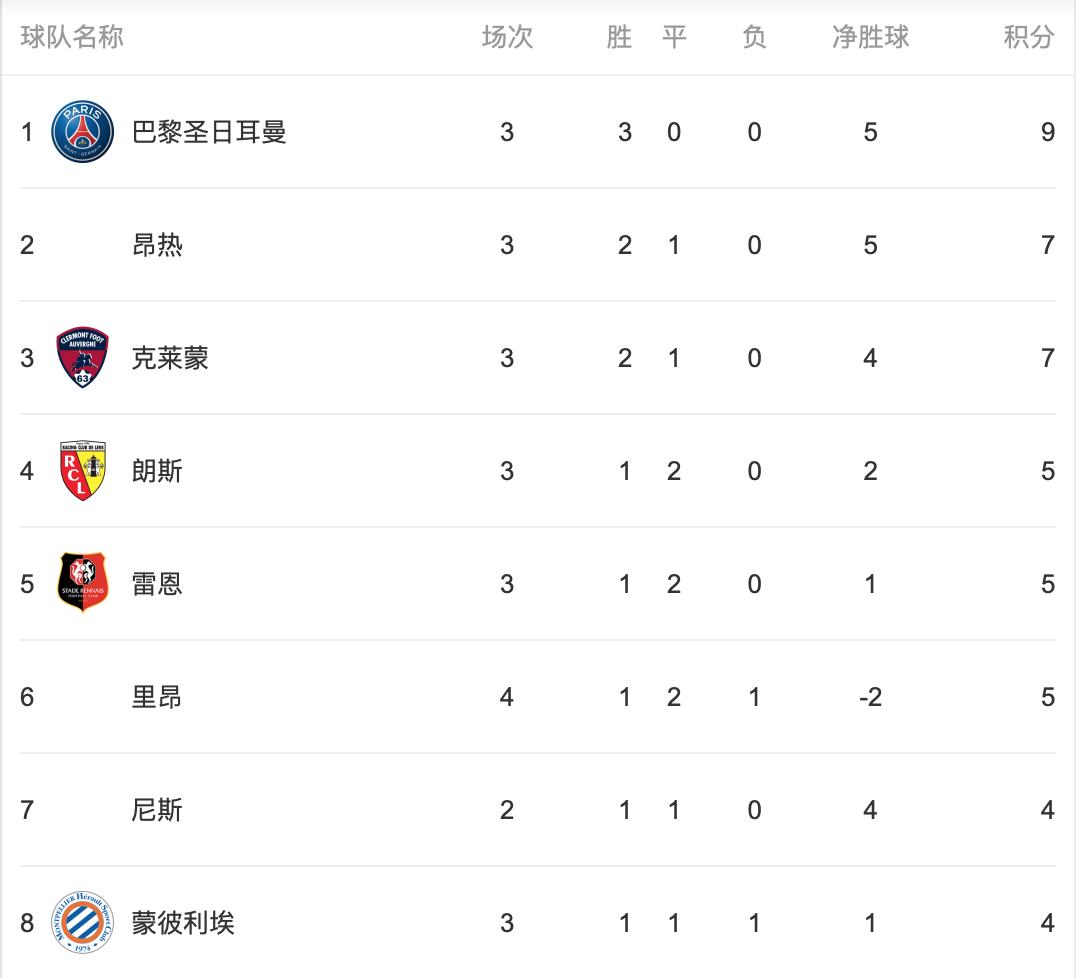This screenshot has height=978, width=1076.
Task: Open the 朗斯 team name link
Action: (157, 471)
